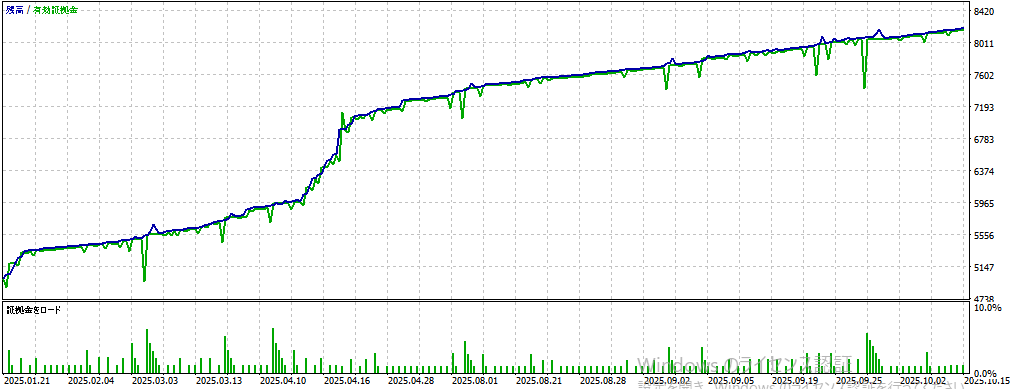Select the 5147 axis value
Viewport: 1013px width, 389px height.
pos(985,268)
